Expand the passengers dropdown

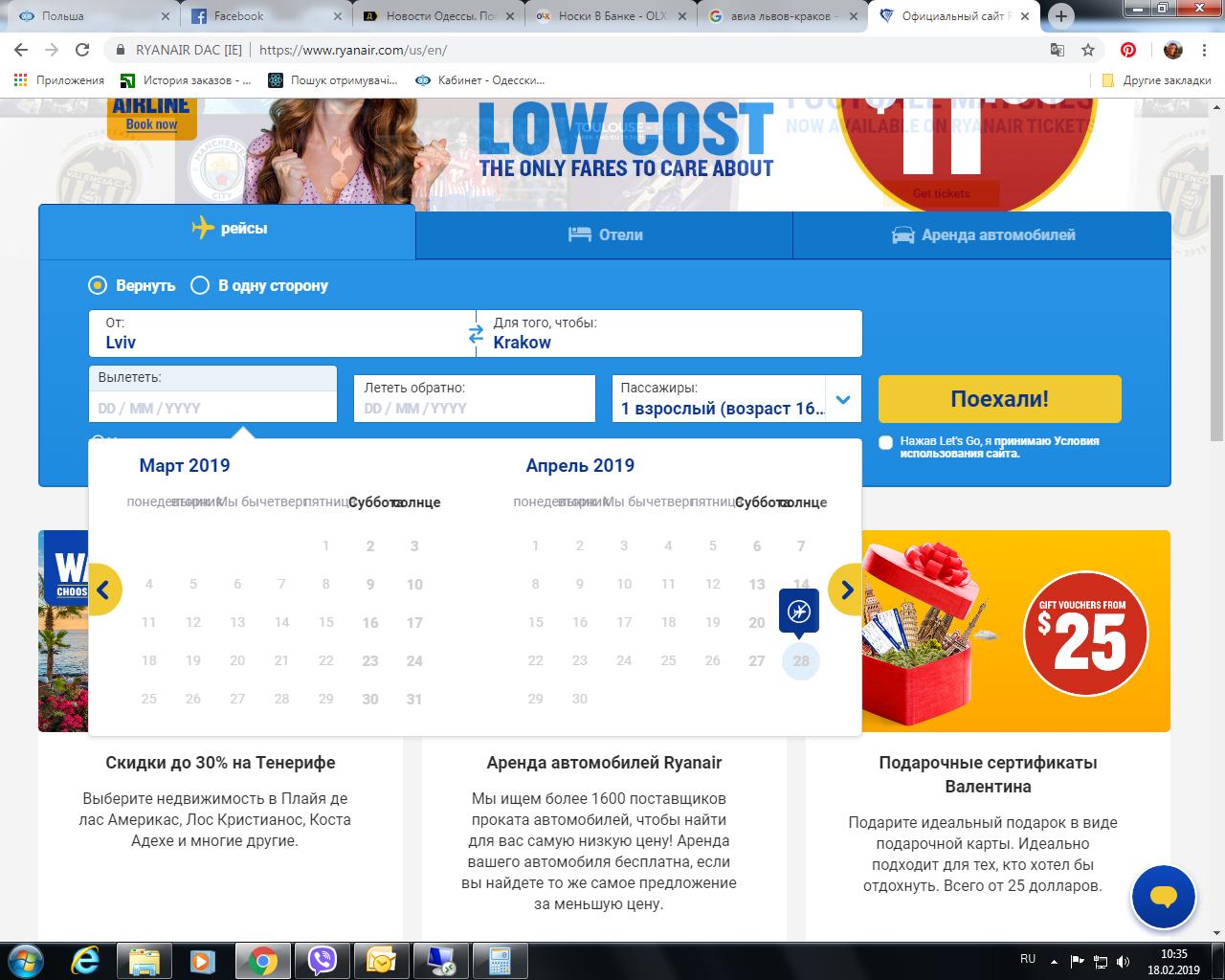click(842, 399)
